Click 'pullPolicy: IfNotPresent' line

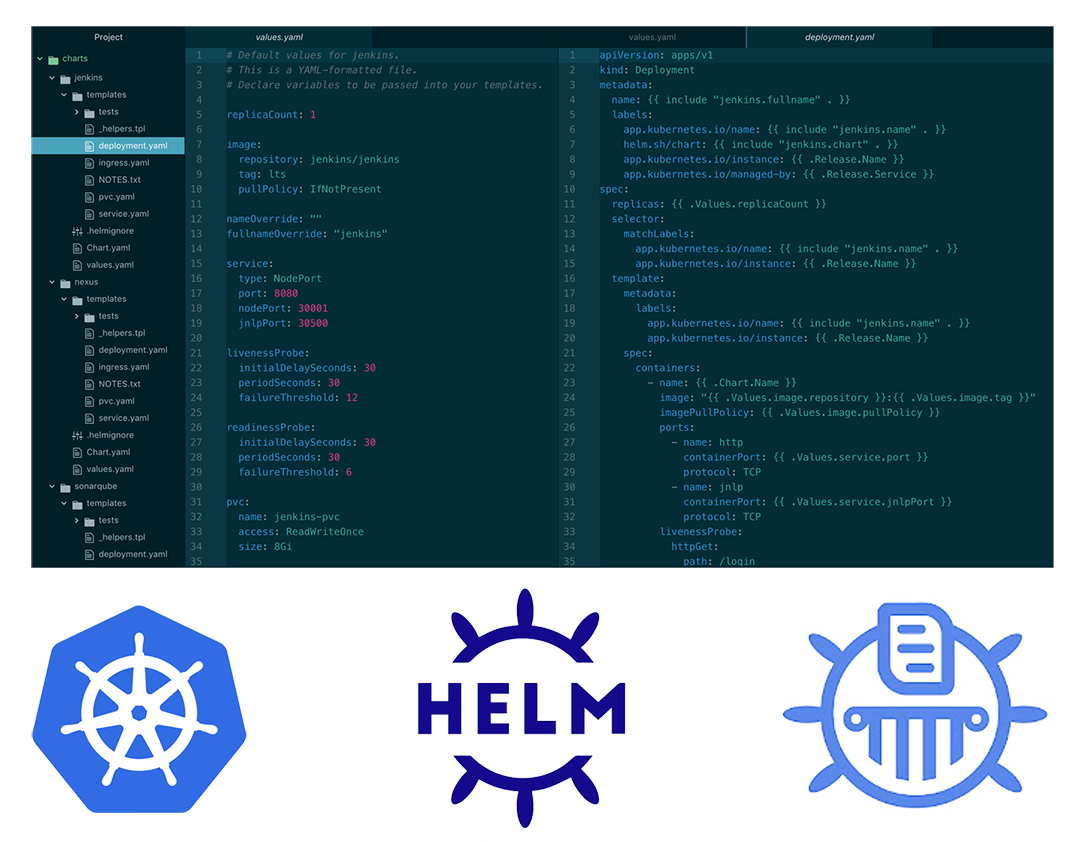[310, 189]
